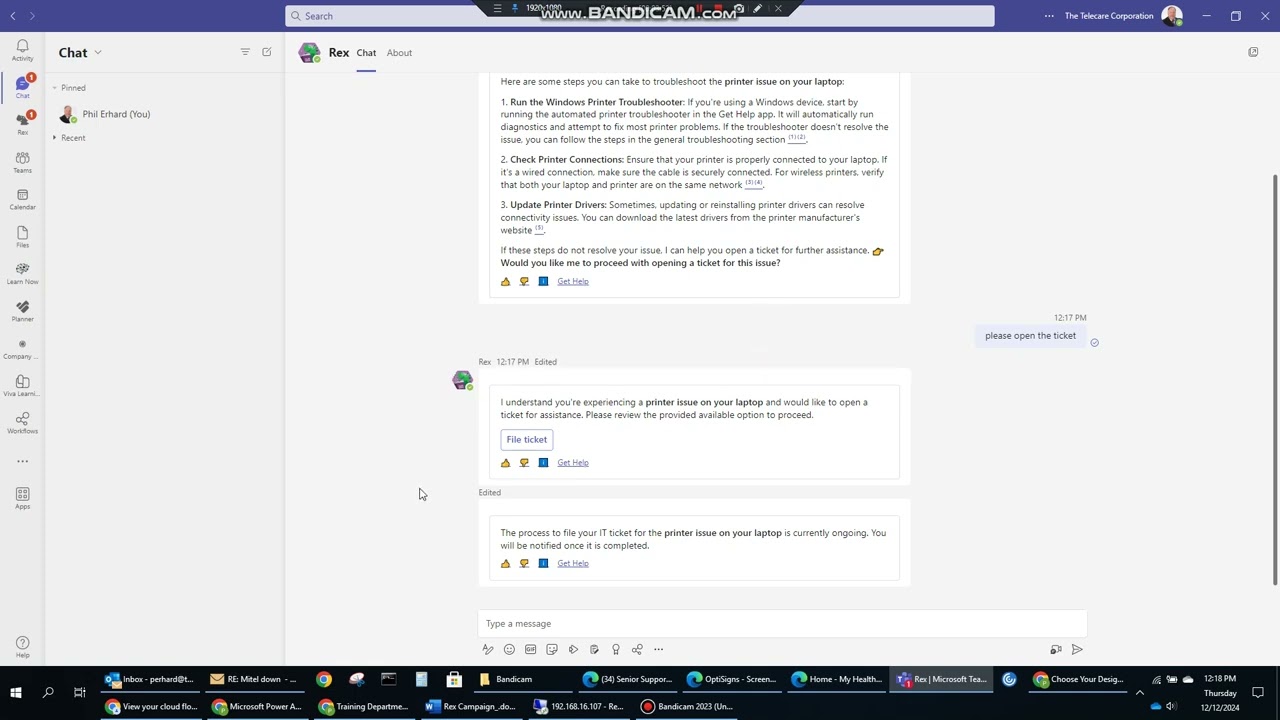Open Chat section in the left rail
The height and width of the screenshot is (720, 1280).
click(22, 88)
